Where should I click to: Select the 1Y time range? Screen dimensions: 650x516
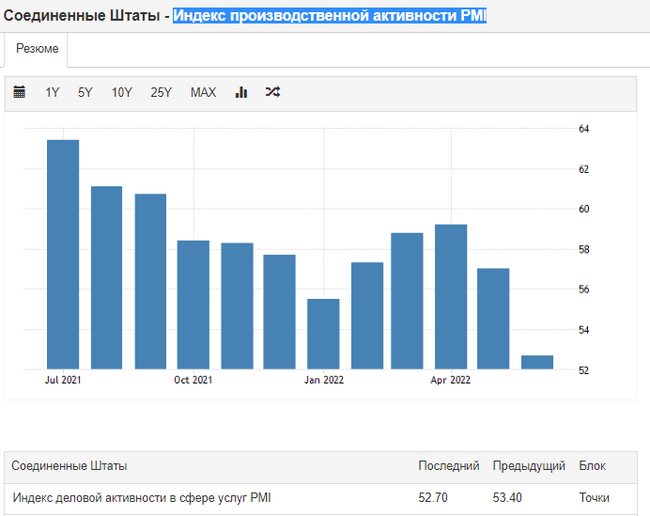(x=52, y=92)
